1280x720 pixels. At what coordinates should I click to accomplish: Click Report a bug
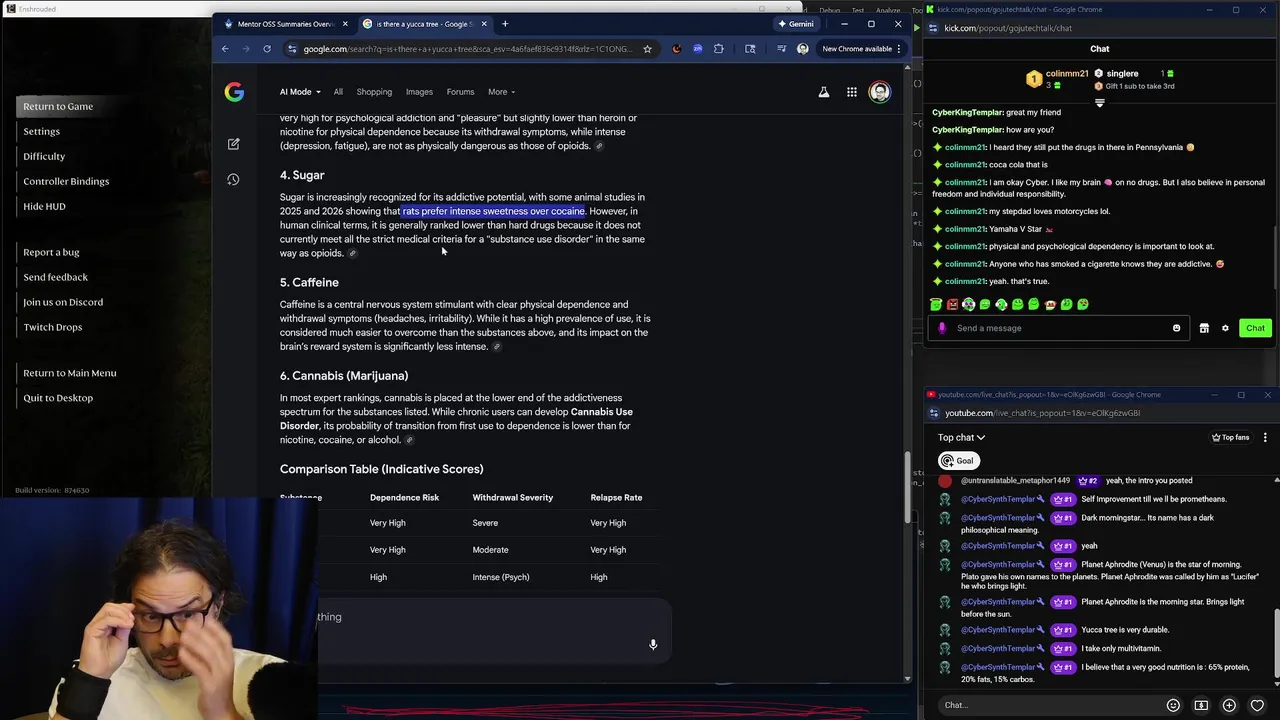coord(51,252)
